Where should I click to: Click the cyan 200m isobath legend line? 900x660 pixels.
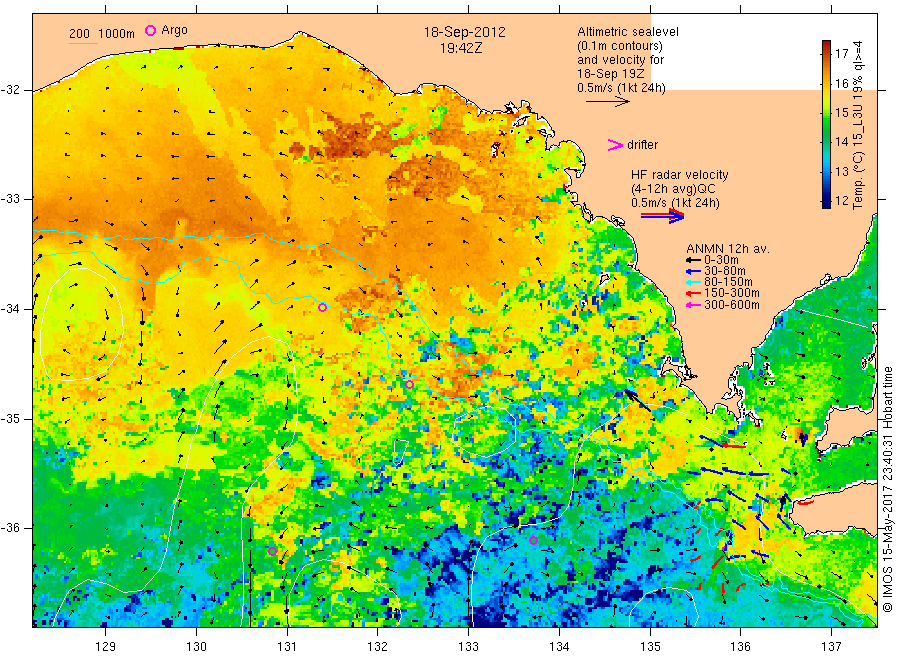pyautogui.click(x=83, y=42)
